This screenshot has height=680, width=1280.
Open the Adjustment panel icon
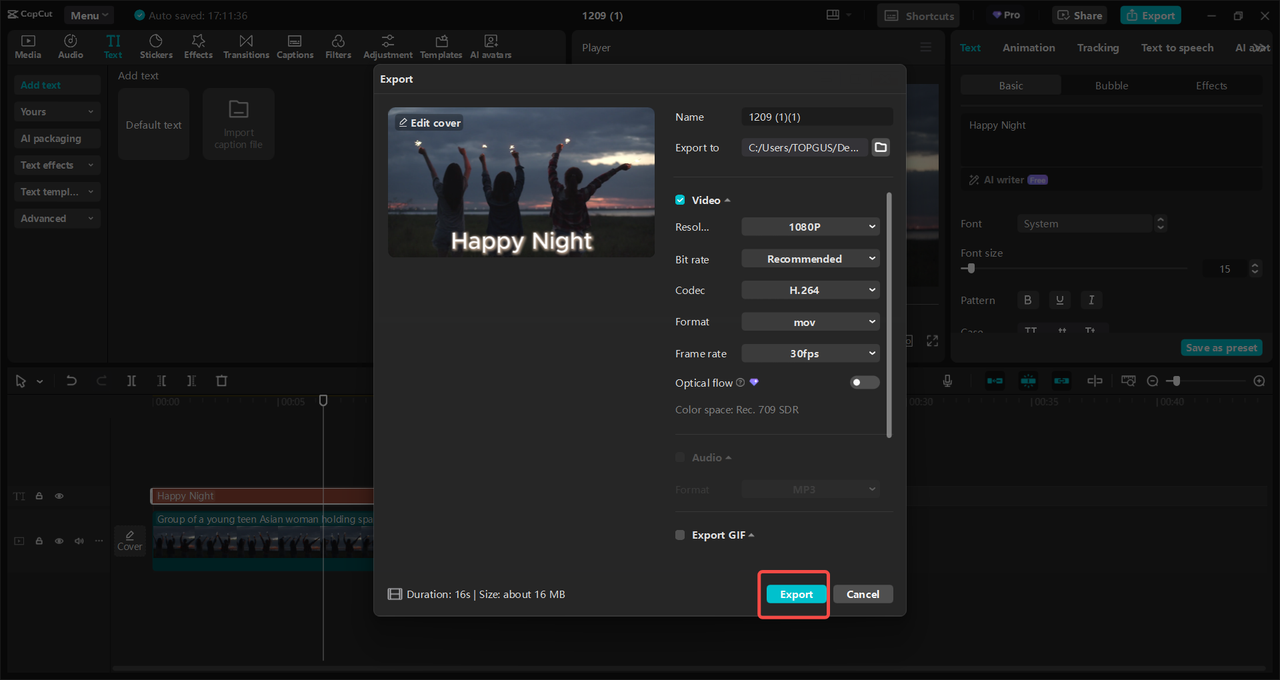tap(388, 46)
